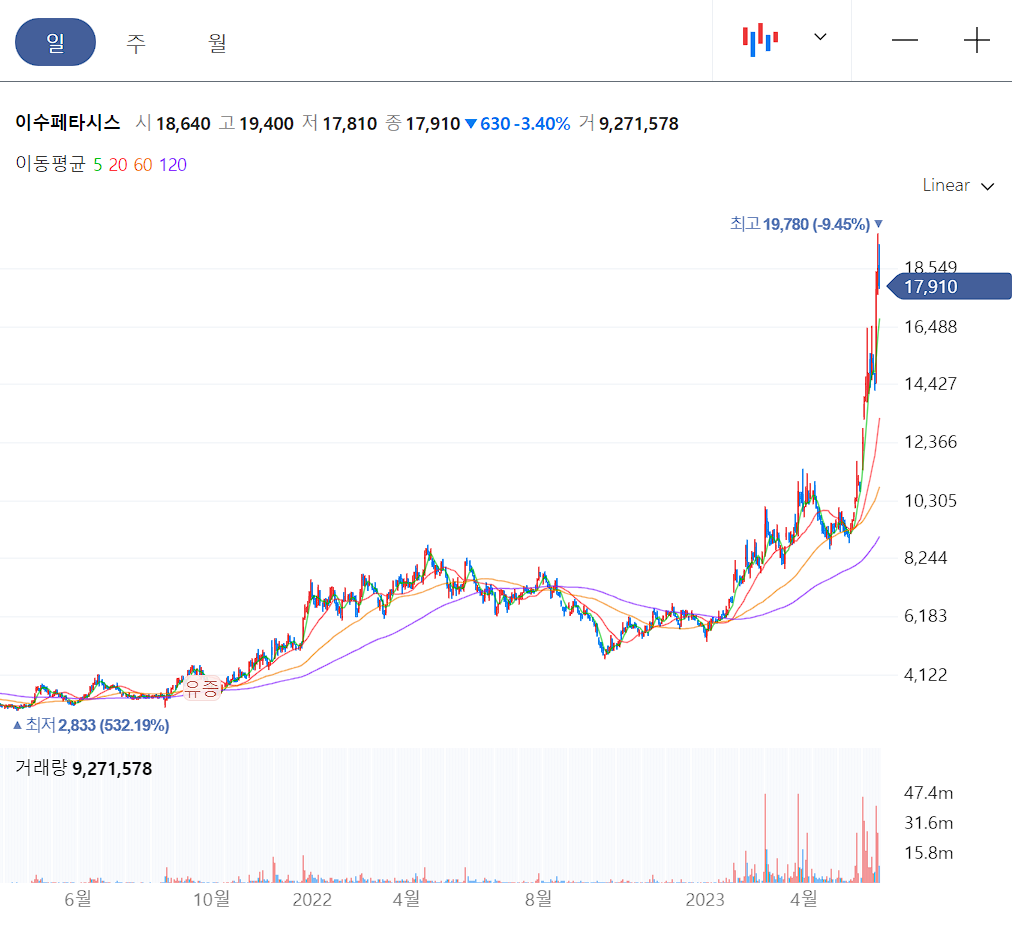Click the closing price 17,910 in header
Screen dimensions: 1019x928
click(x=433, y=123)
